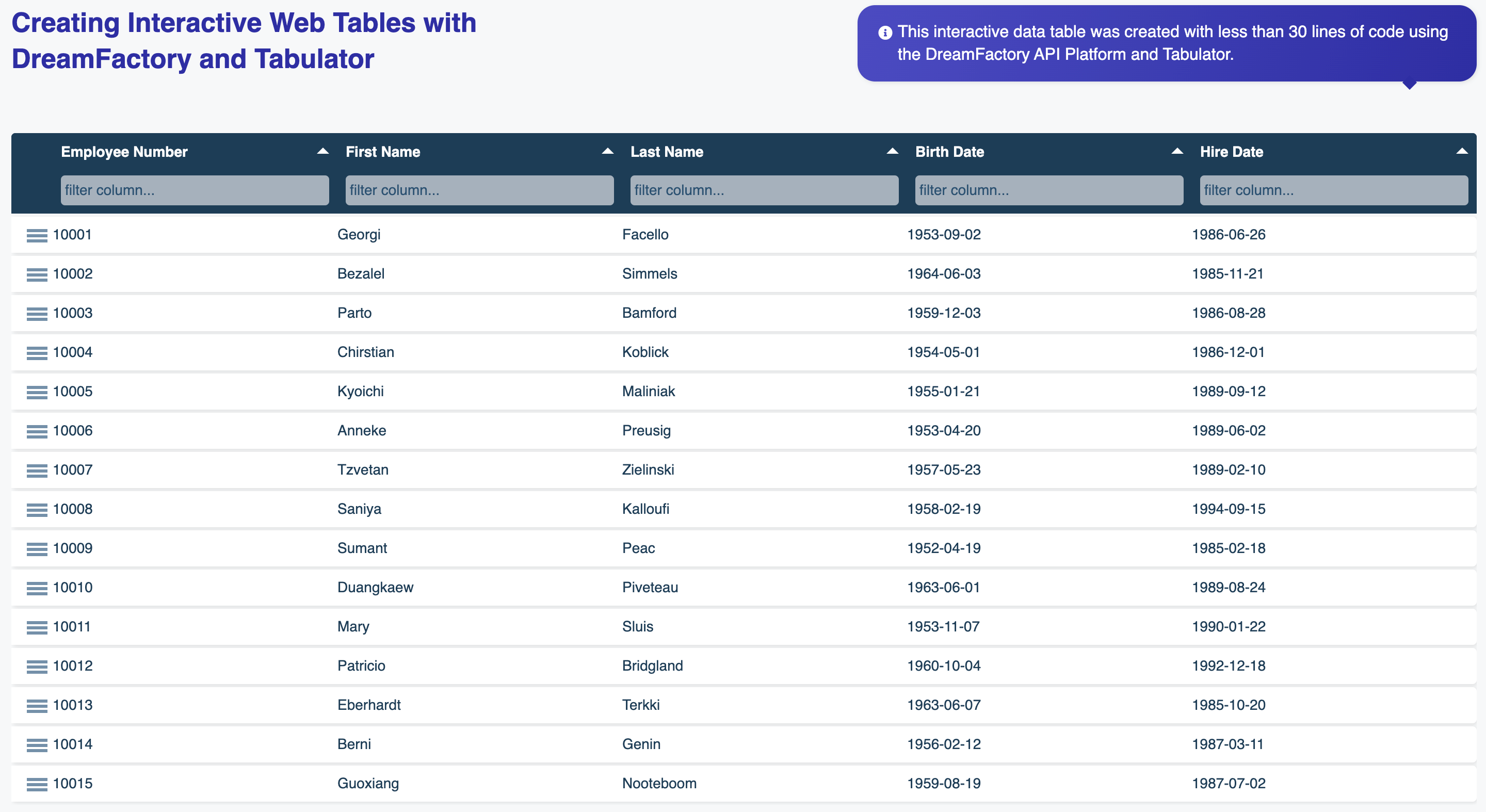
Task: Click the row handle beside 10010
Action: pyautogui.click(x=37, y=588)
